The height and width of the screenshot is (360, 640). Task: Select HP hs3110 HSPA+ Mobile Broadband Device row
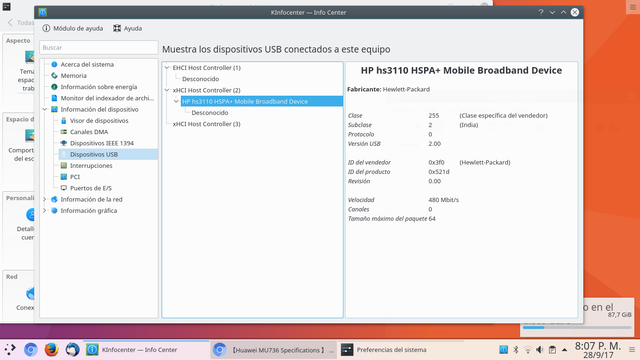point(261,101)
